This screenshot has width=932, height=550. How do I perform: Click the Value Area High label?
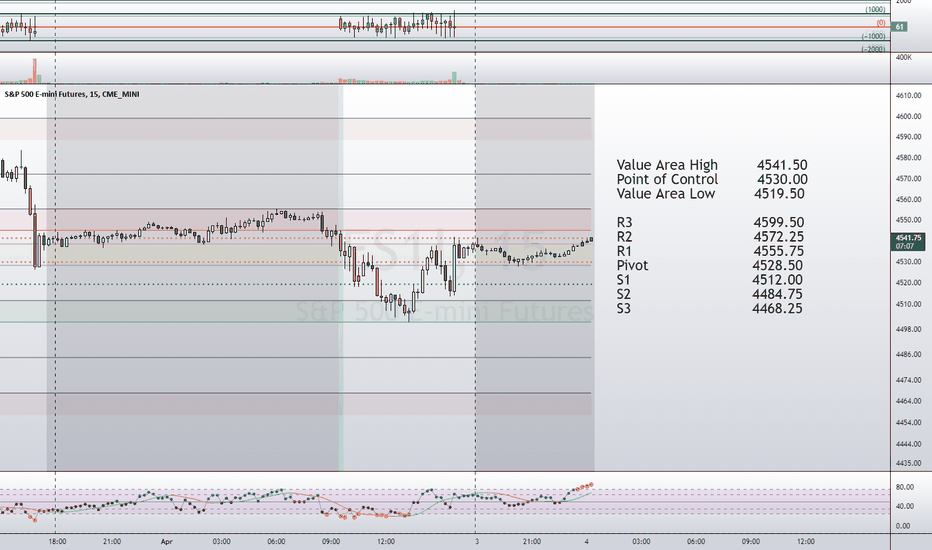667,165
